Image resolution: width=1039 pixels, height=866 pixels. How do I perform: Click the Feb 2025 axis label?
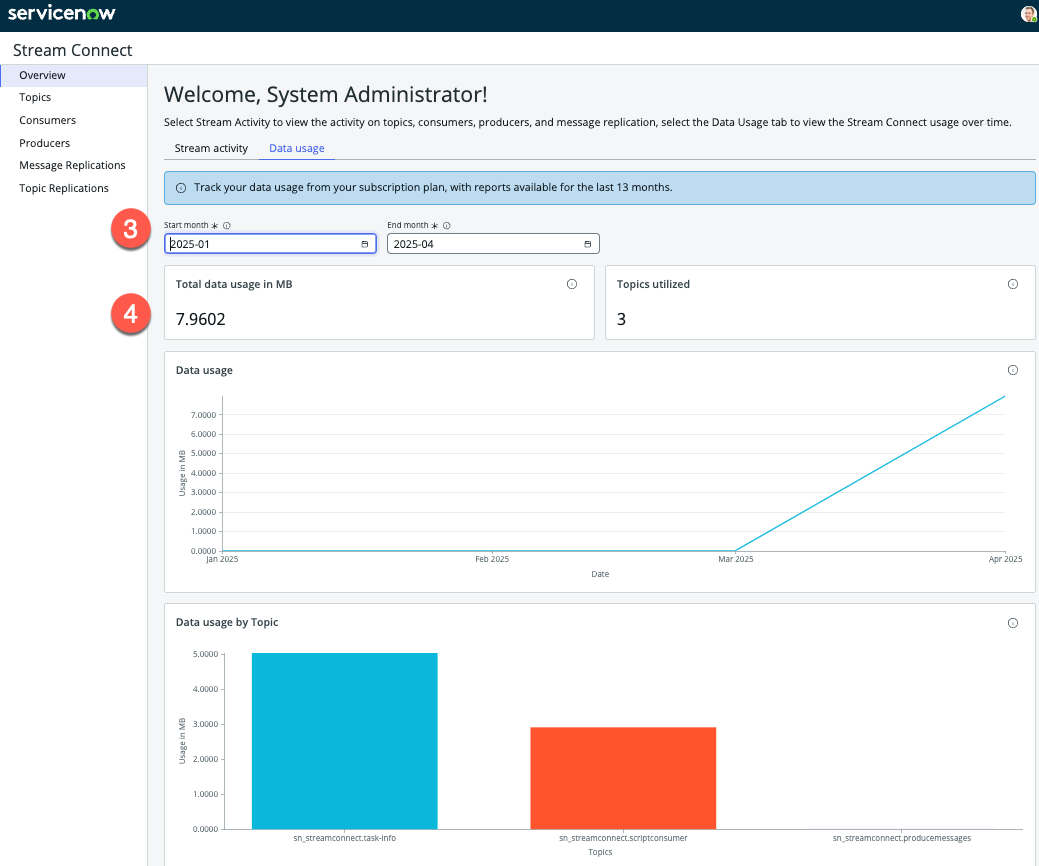click(492, 559)
